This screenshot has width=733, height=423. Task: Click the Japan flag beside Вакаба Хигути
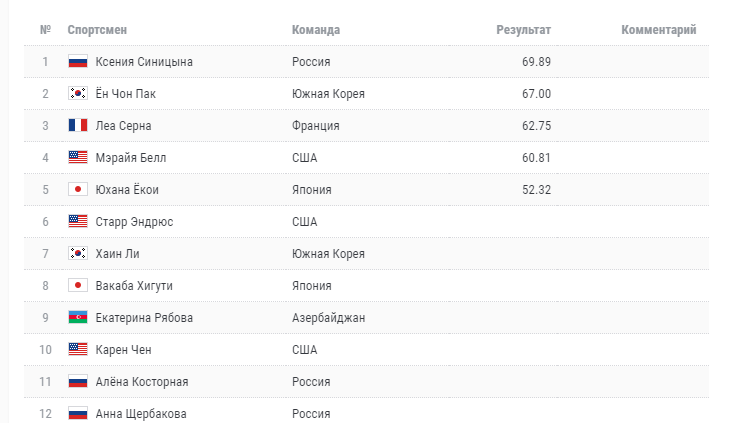coord(78,286)
